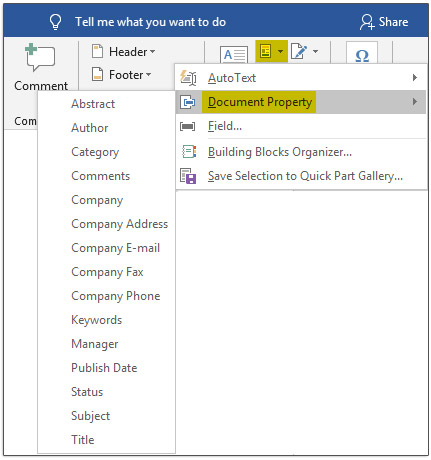Viewport: 431px width, 460px height.
Task: Click the Omega symbol icon
Action: [362, 55]
